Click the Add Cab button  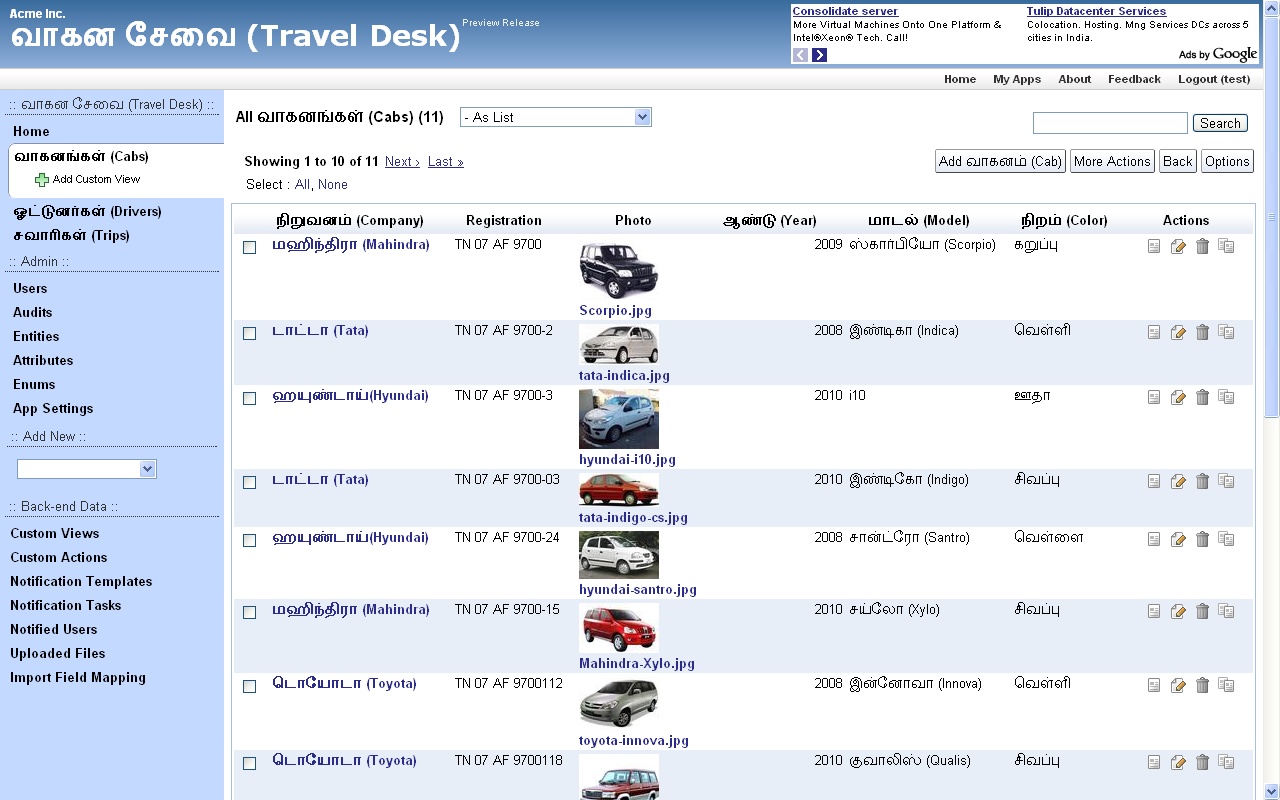pos(1000,161)
